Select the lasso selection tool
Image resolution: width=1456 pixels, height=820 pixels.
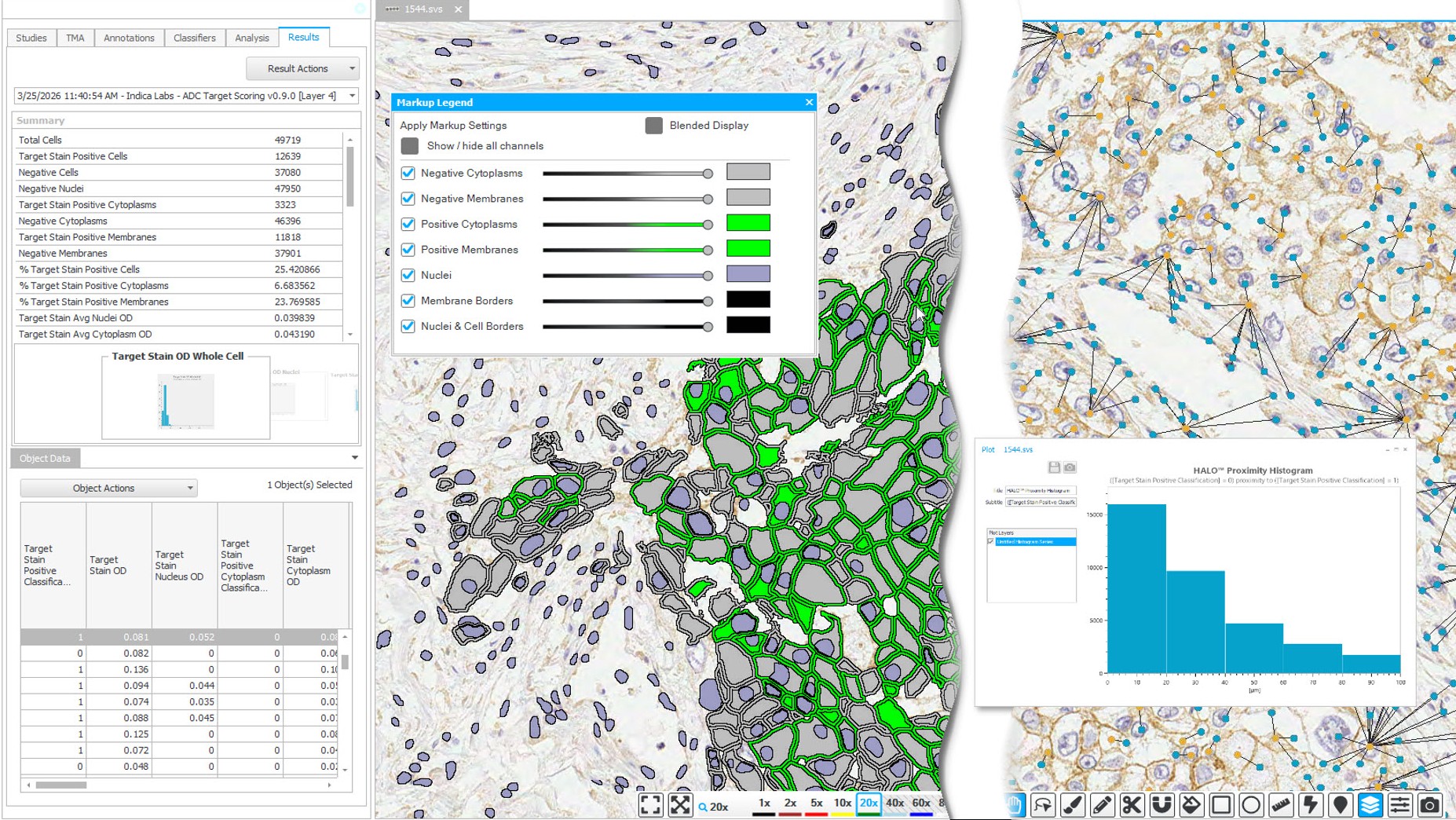pos(1043,804)
